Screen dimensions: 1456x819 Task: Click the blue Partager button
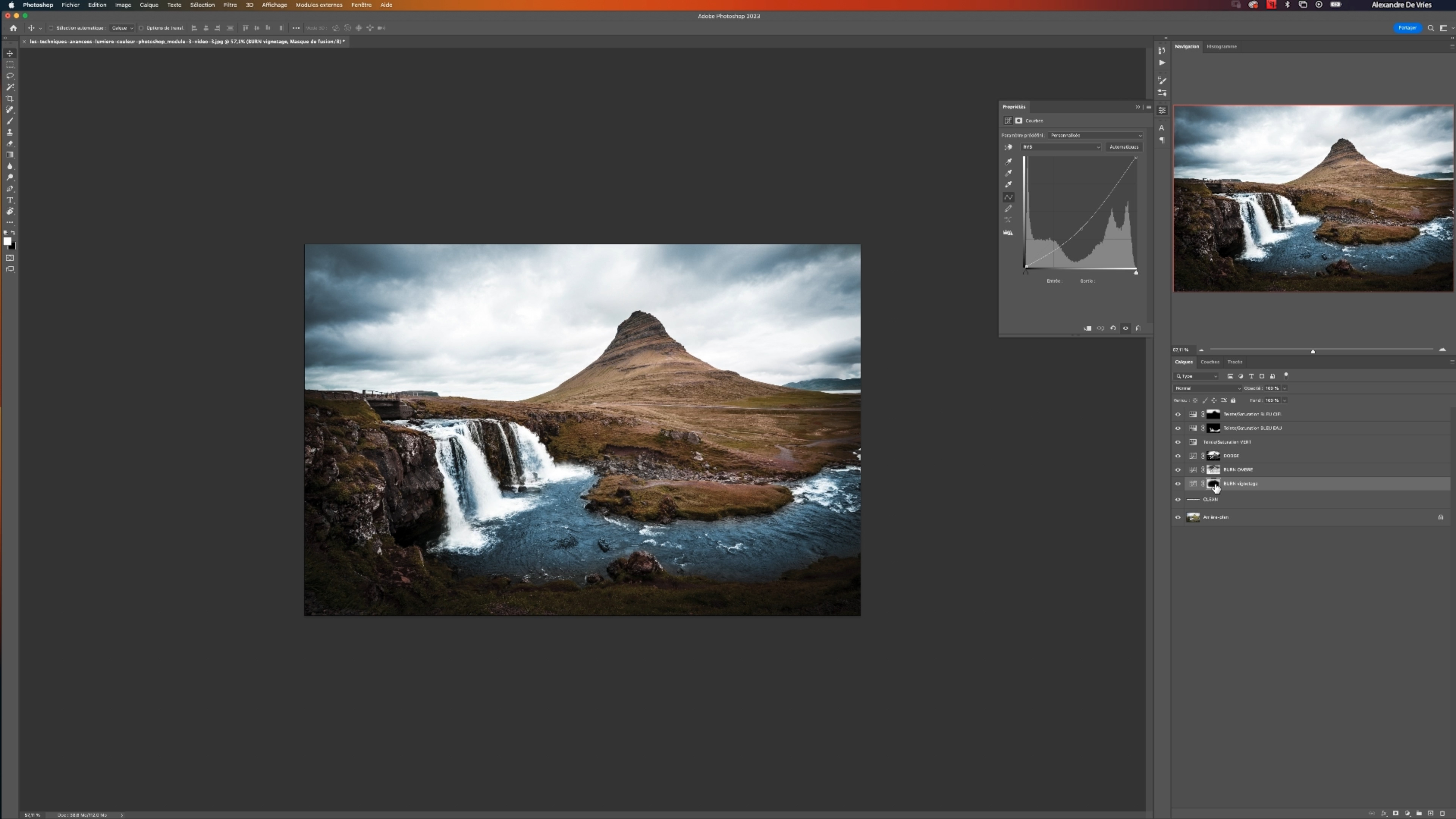[x=1407, y=28]
